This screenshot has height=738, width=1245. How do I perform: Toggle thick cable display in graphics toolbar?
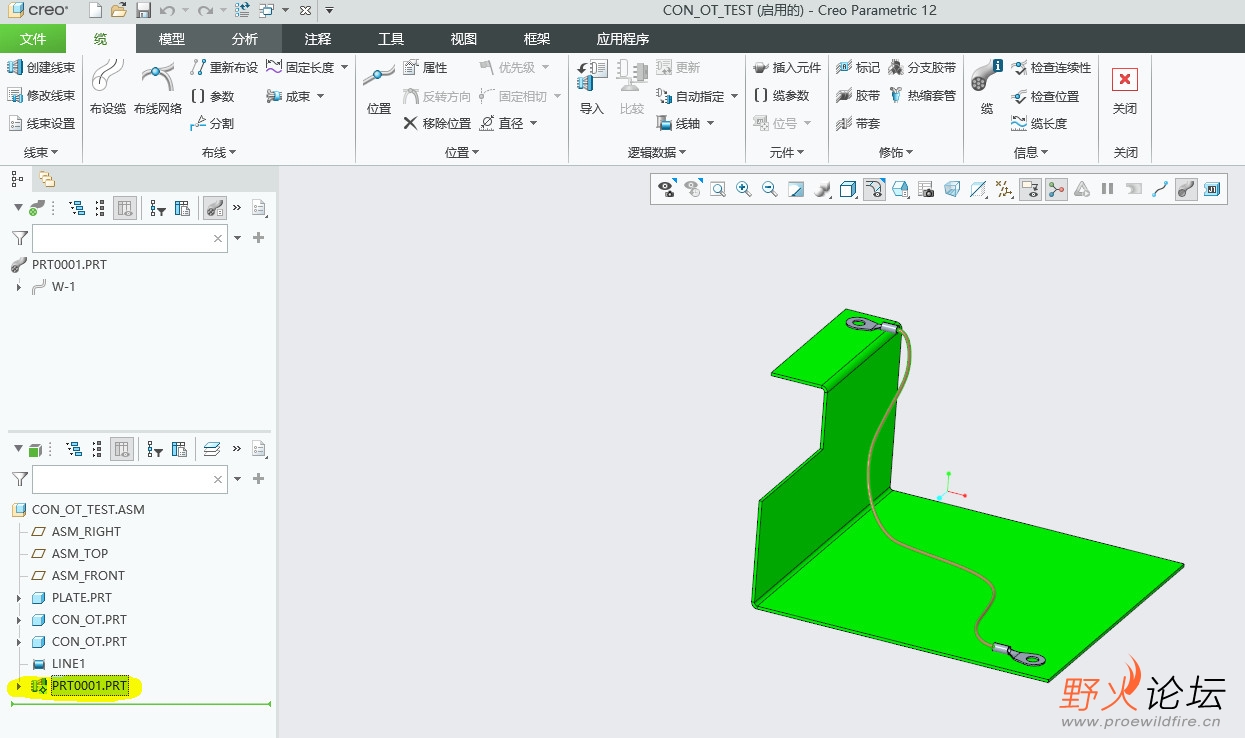point(1186,188)
